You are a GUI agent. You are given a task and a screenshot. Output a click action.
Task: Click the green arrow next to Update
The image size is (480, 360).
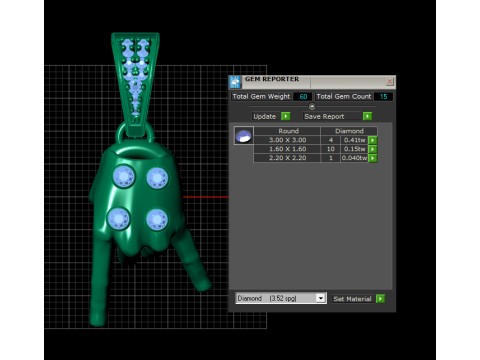coord(285,116)
